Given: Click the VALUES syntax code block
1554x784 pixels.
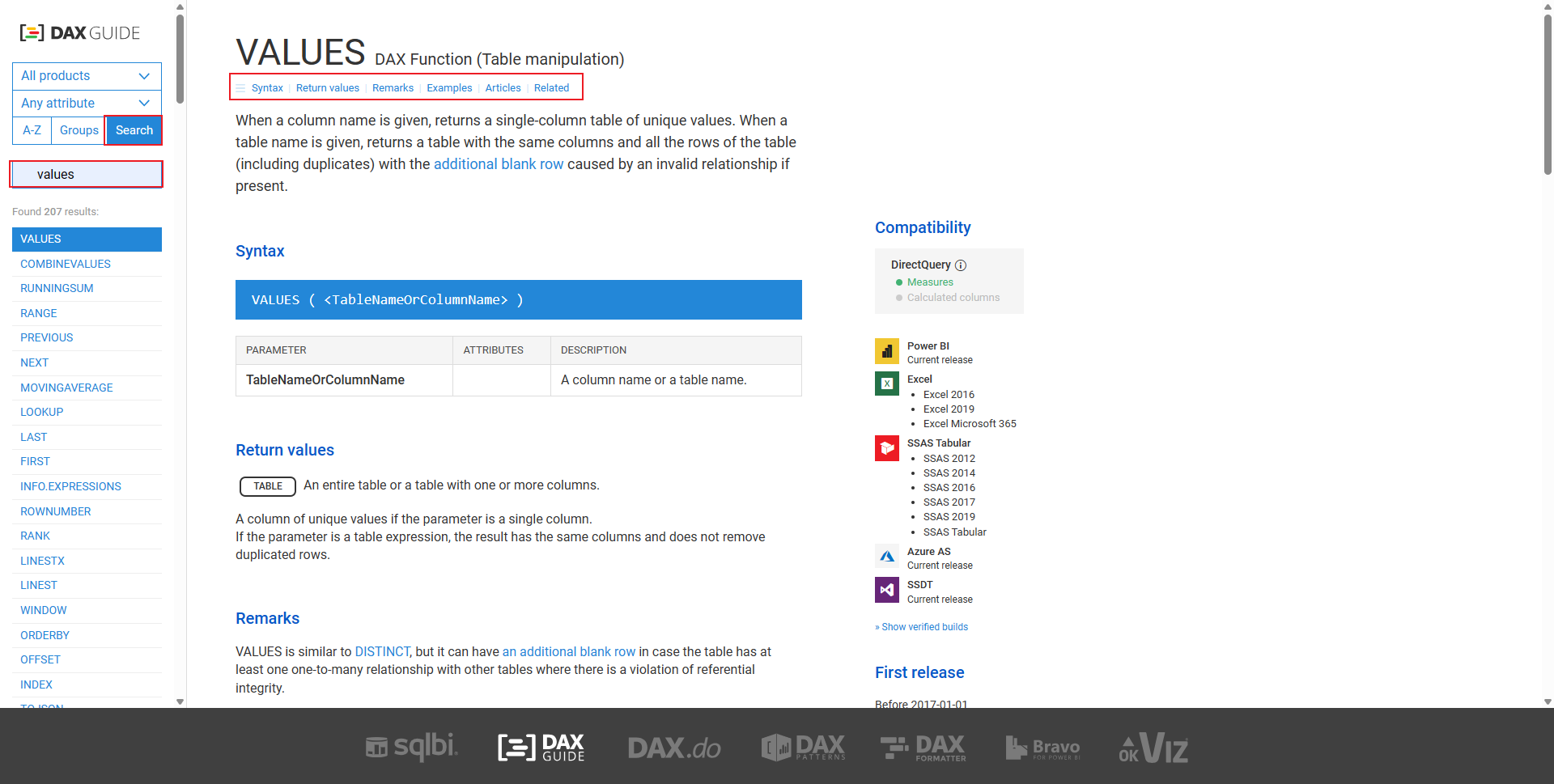Looking at the screenshot, I should (519, 300).
